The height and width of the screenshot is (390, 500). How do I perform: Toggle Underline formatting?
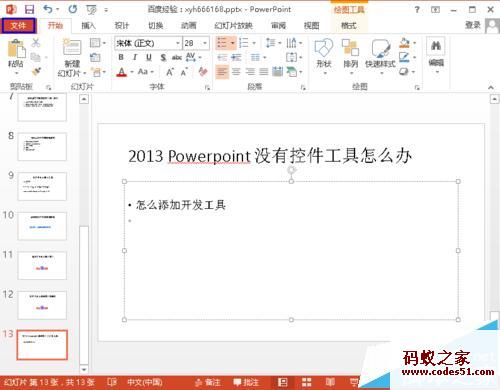(x=149, y=57)
